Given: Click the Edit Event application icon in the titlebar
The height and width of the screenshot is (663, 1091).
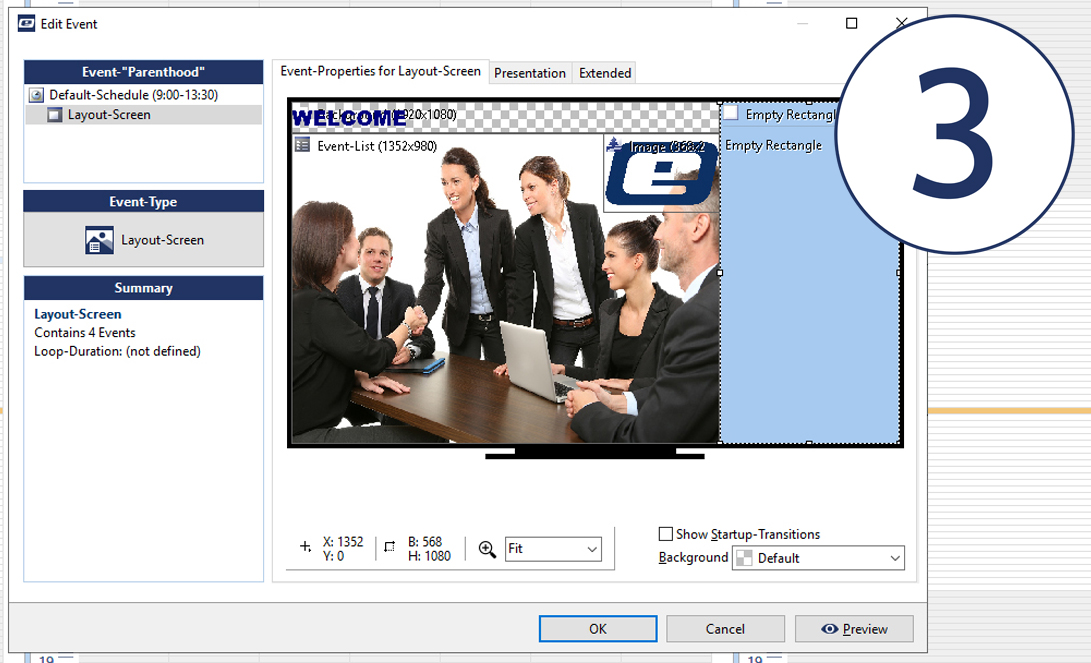Looking at the screenshot, I should click(x=25, y=23).
